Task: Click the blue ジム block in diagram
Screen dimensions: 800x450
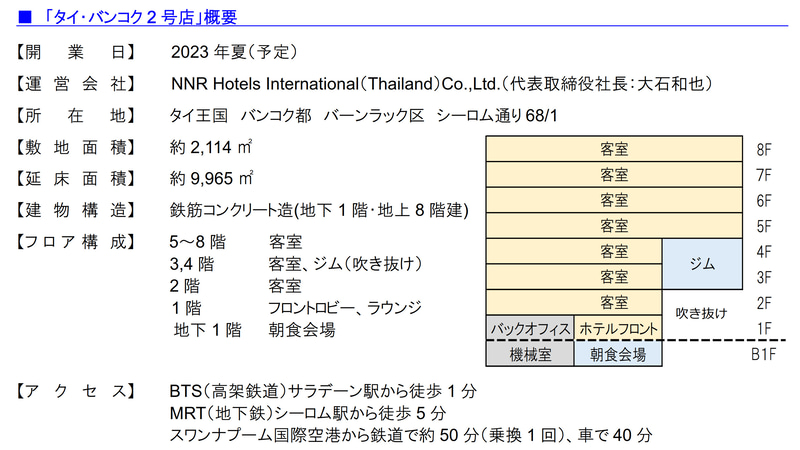Action: 703,264
